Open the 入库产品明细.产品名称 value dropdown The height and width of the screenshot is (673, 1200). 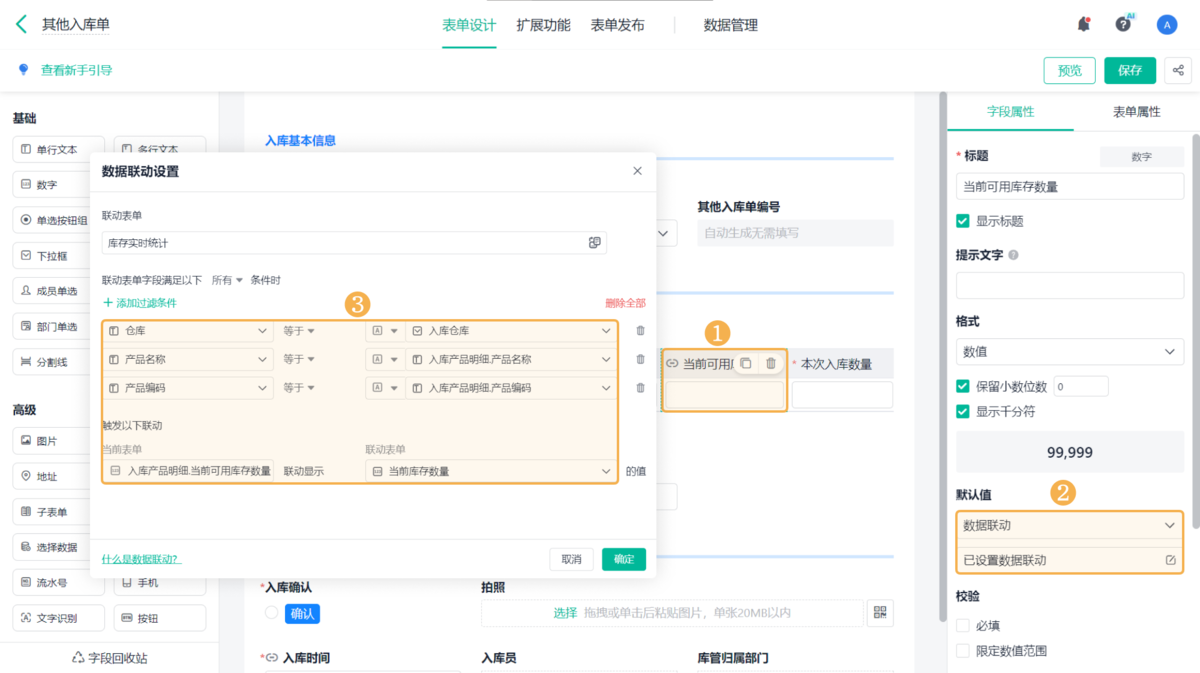coord(511,360)
